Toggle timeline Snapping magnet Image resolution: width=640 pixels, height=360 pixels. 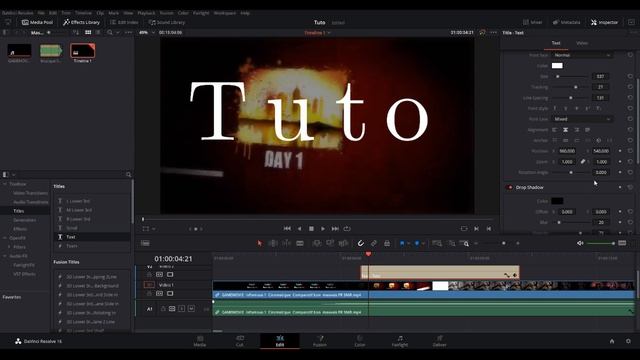pyautogui.click(x=360, y=243)
